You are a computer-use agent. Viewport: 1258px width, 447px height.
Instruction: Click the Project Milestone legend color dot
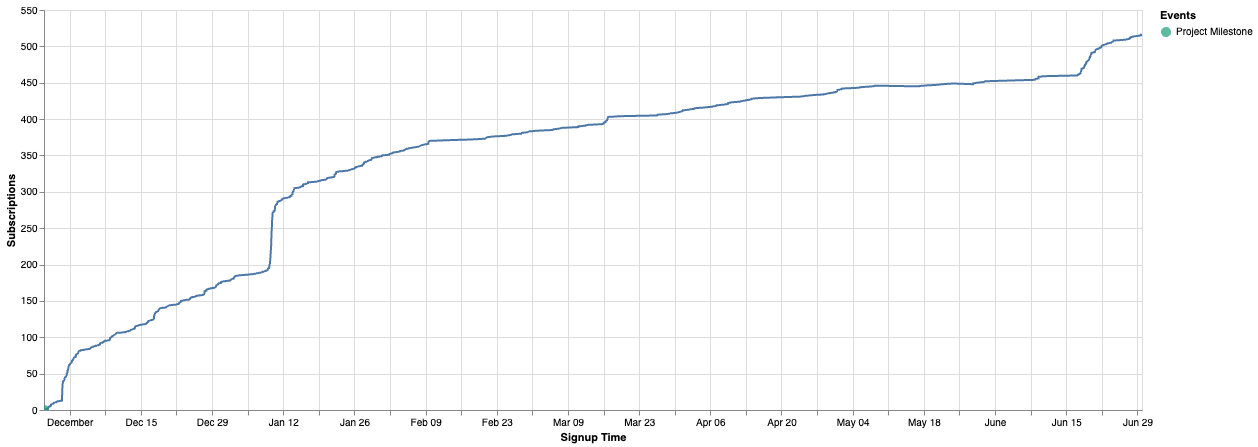1166,32
